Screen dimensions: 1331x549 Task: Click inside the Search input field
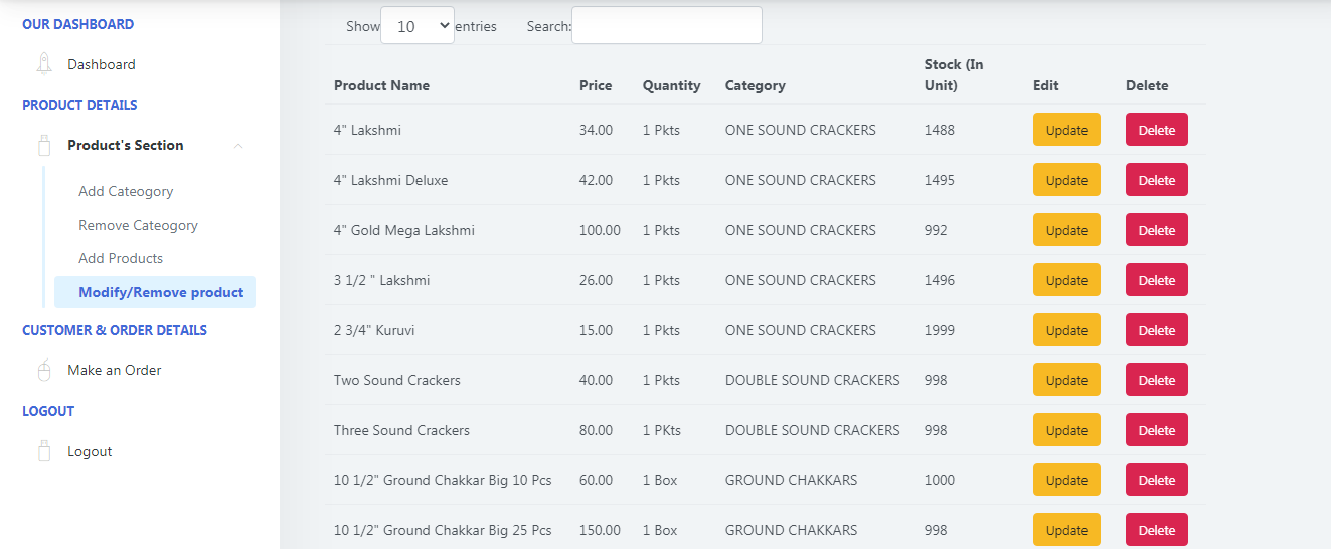point(666,26)
